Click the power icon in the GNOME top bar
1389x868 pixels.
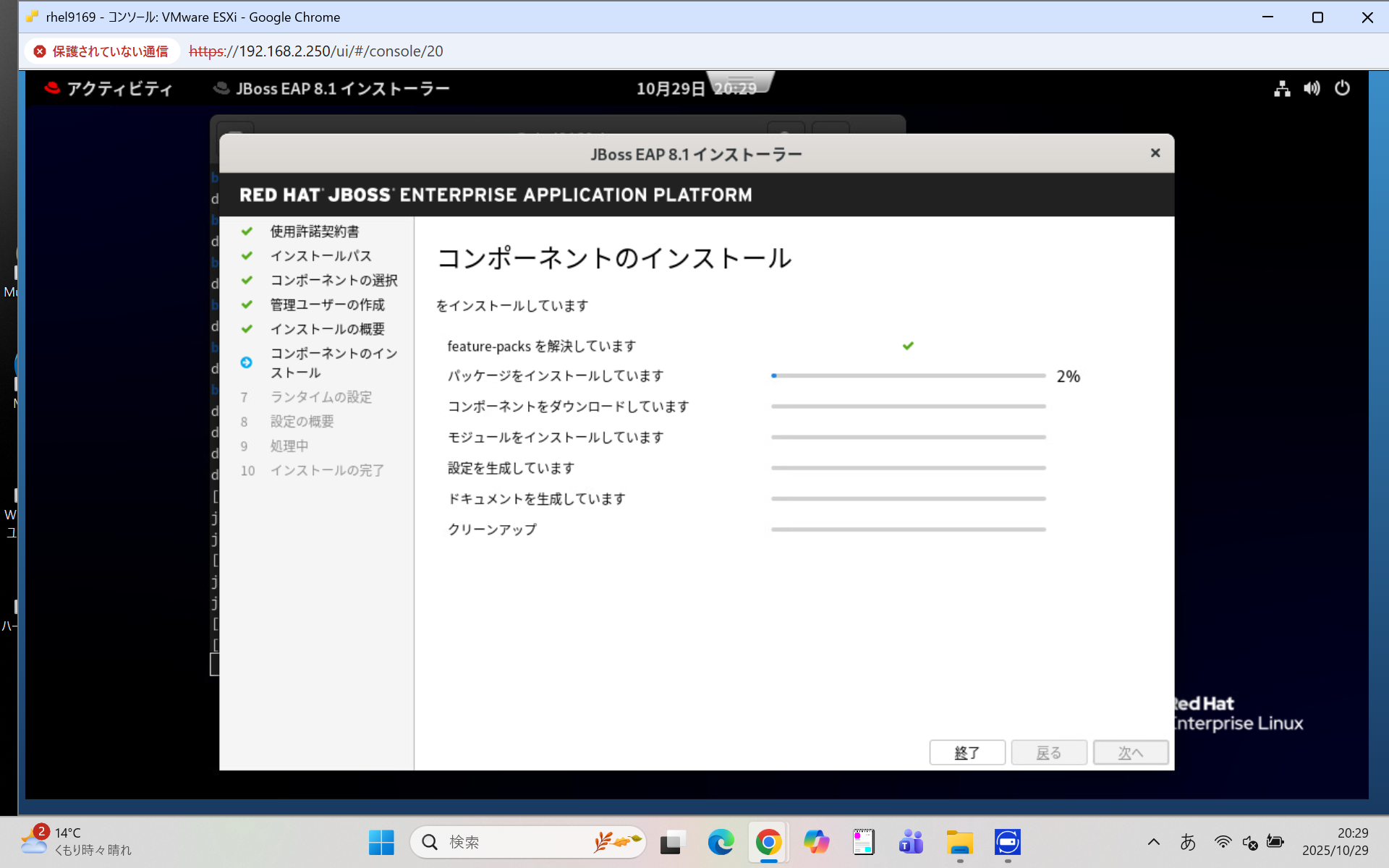1343,88
